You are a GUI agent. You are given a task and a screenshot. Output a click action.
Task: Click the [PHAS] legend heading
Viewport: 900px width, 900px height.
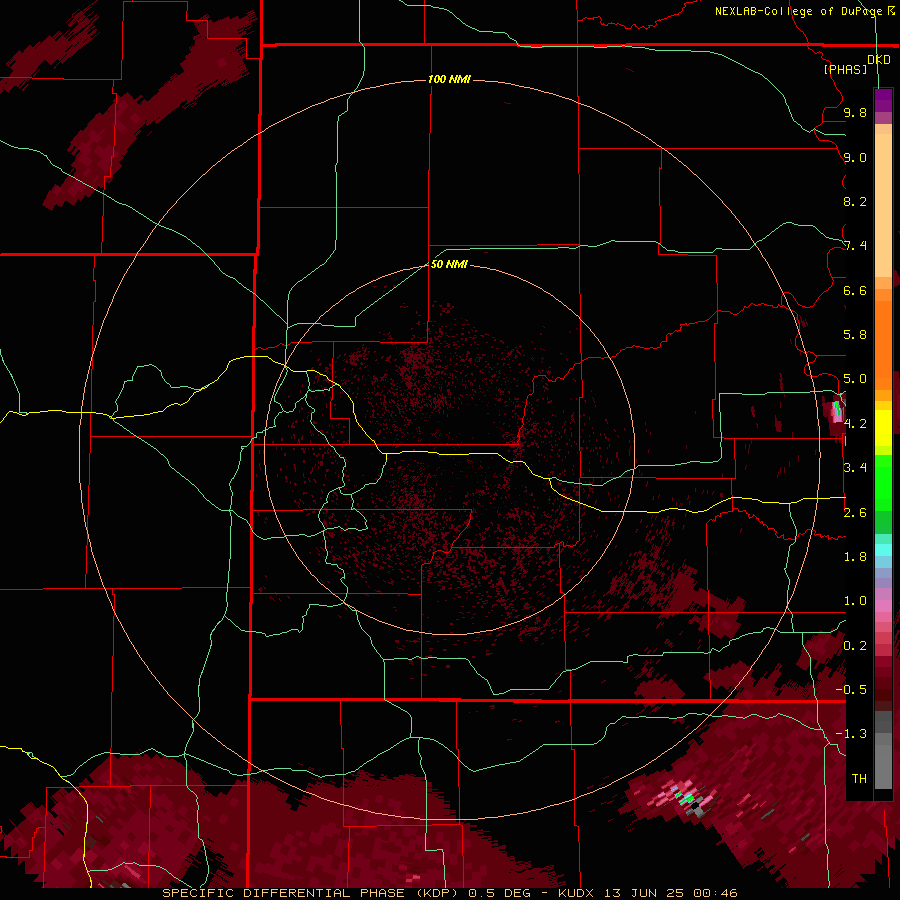pyautogui.click(x=845, y=69)
